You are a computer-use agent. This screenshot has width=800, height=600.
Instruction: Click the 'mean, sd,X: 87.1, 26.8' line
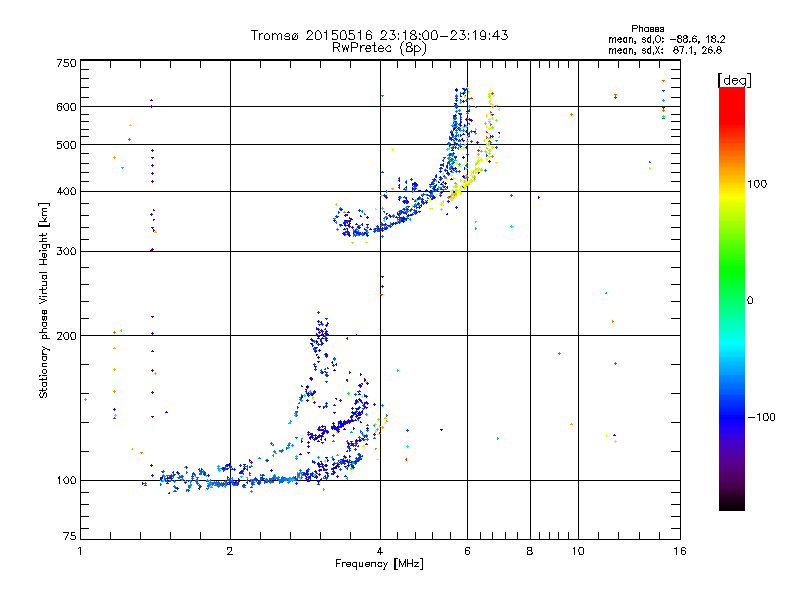coord(665,50)
